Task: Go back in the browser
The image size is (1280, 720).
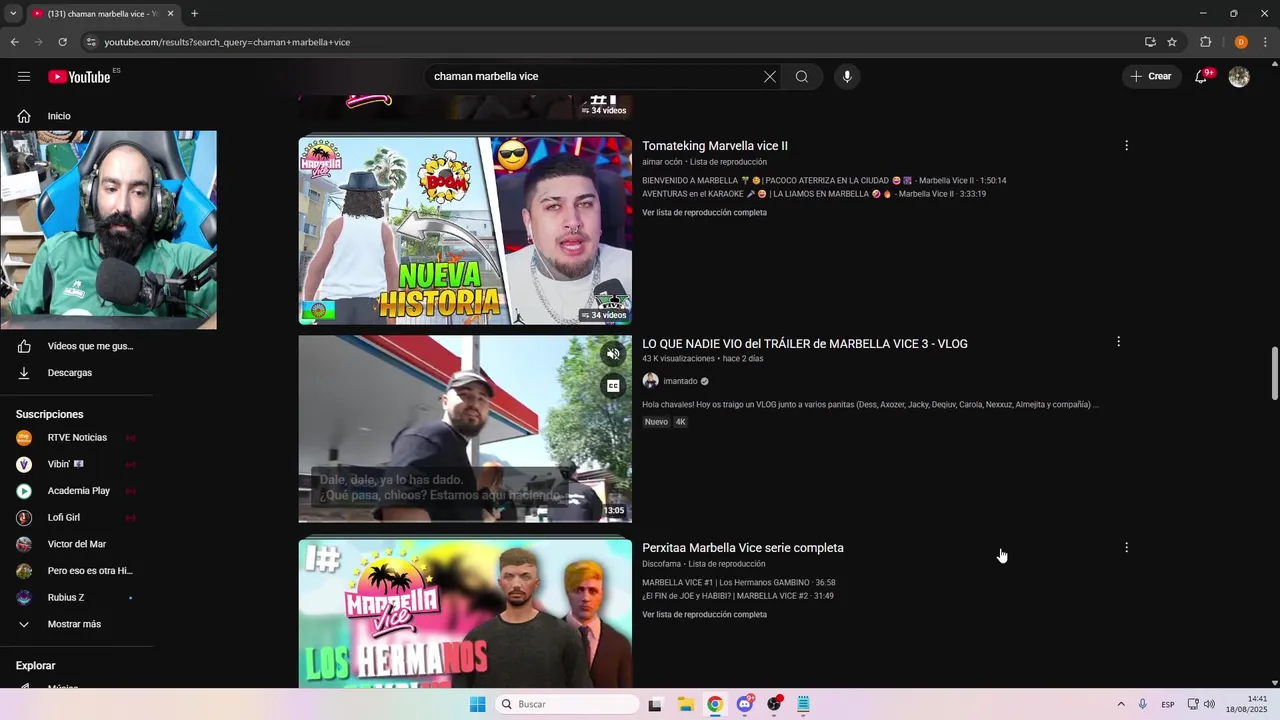Action: (x=14, y=42)
